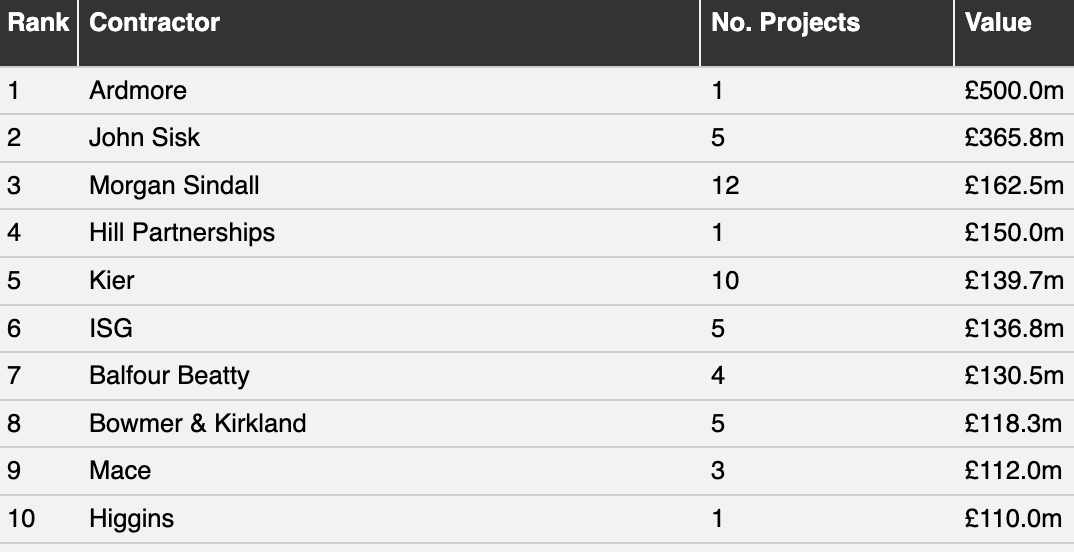Click the Higgins contractor cell
Image resolution: width=1074 pixels, height=552 pixels.
(132, 518)
